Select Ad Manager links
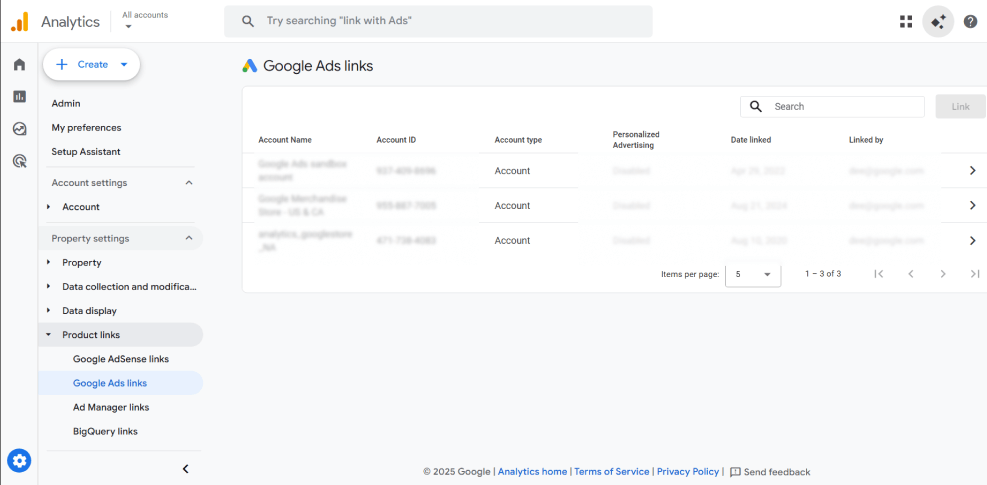Screen dimensions: 987x485 pos(111,408)
